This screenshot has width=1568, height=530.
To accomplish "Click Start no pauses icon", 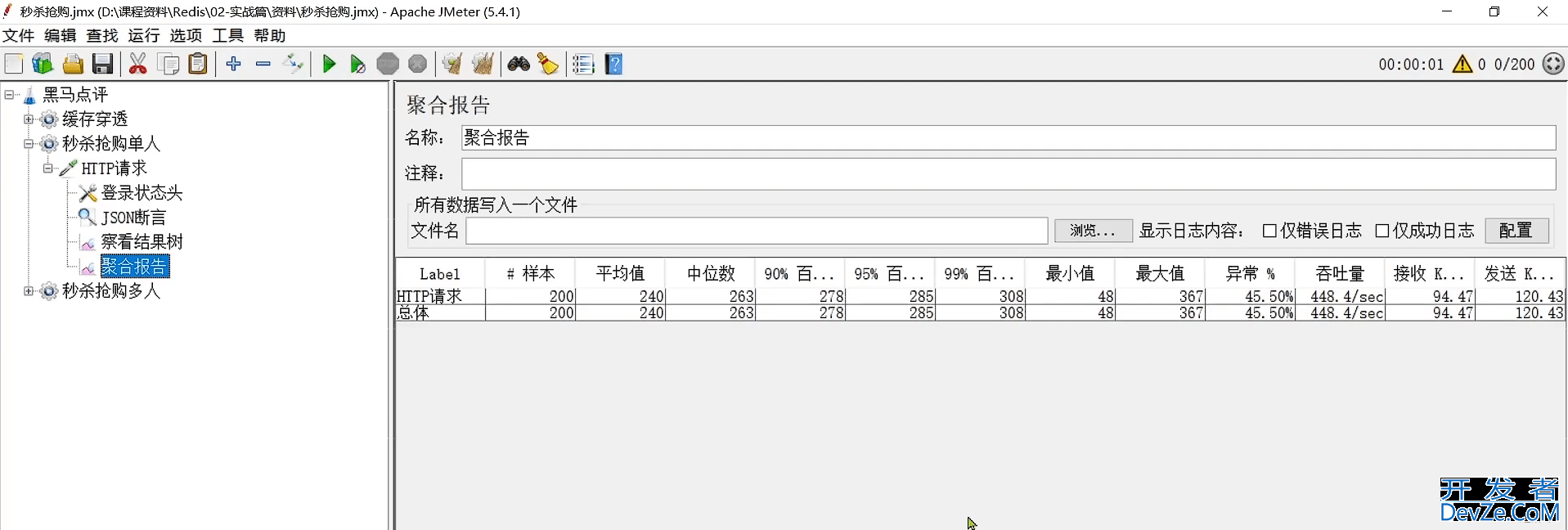I will click(x=357, y=64).
